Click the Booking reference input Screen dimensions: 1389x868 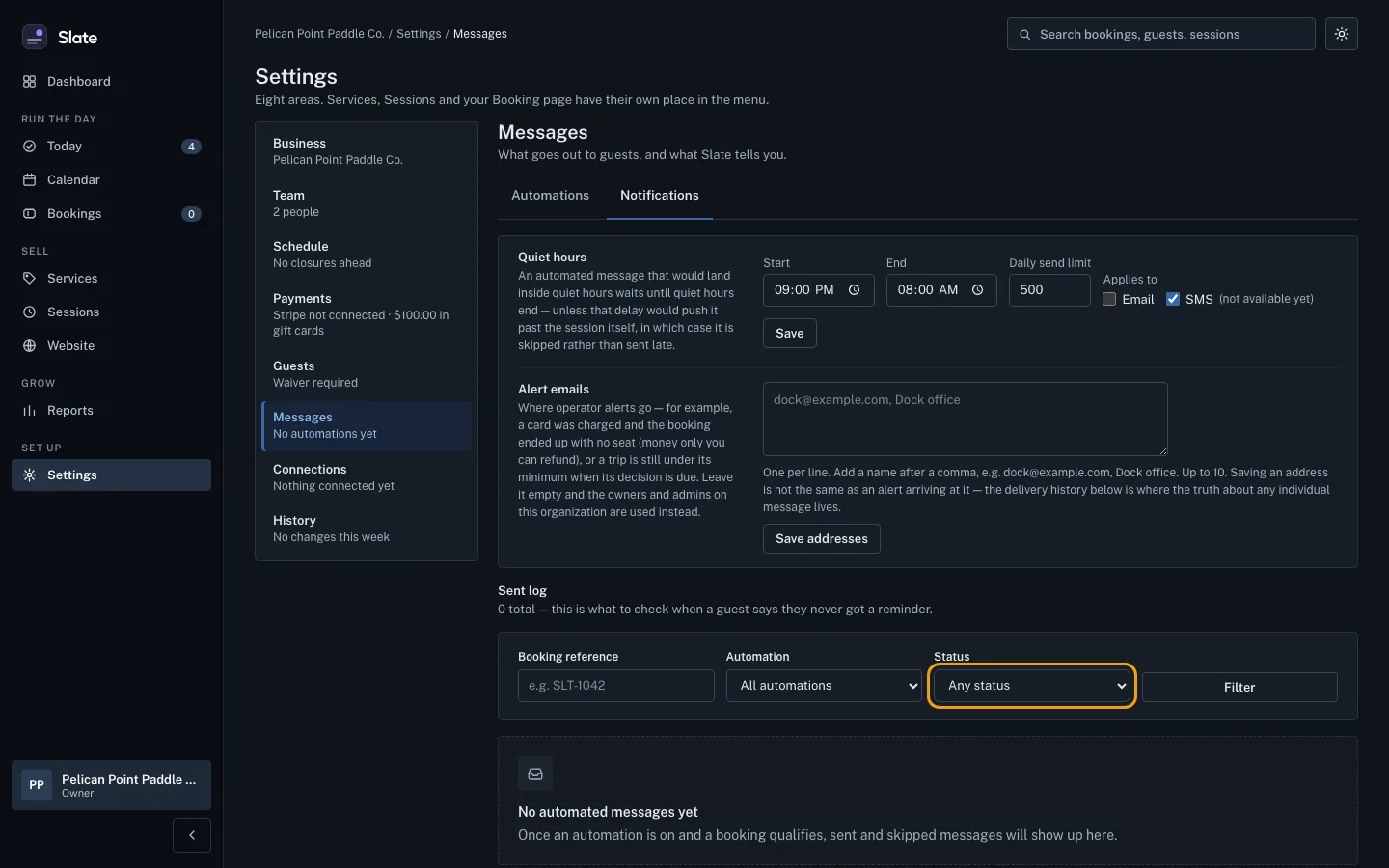(616, 686)
